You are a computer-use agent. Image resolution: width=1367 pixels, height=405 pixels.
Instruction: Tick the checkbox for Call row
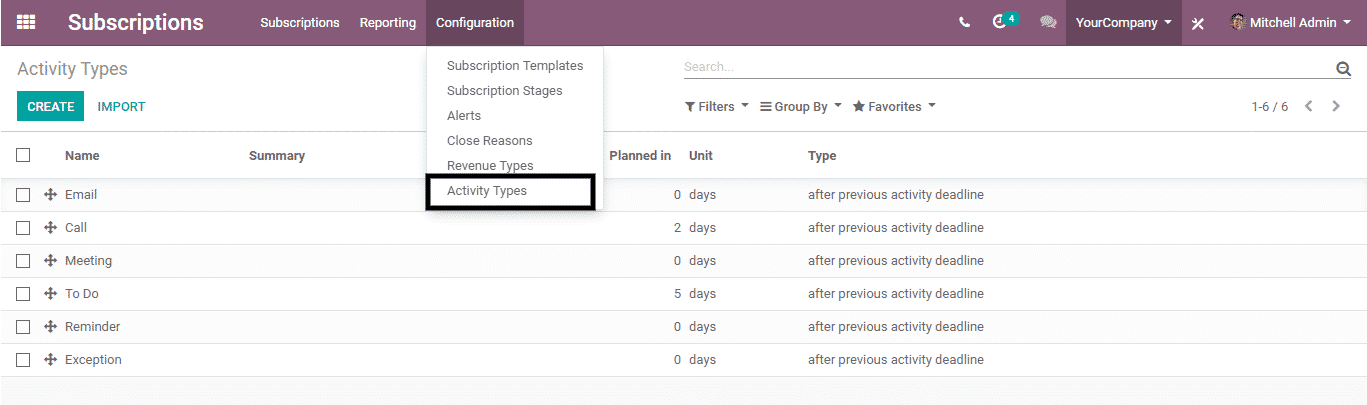(23, 228)
